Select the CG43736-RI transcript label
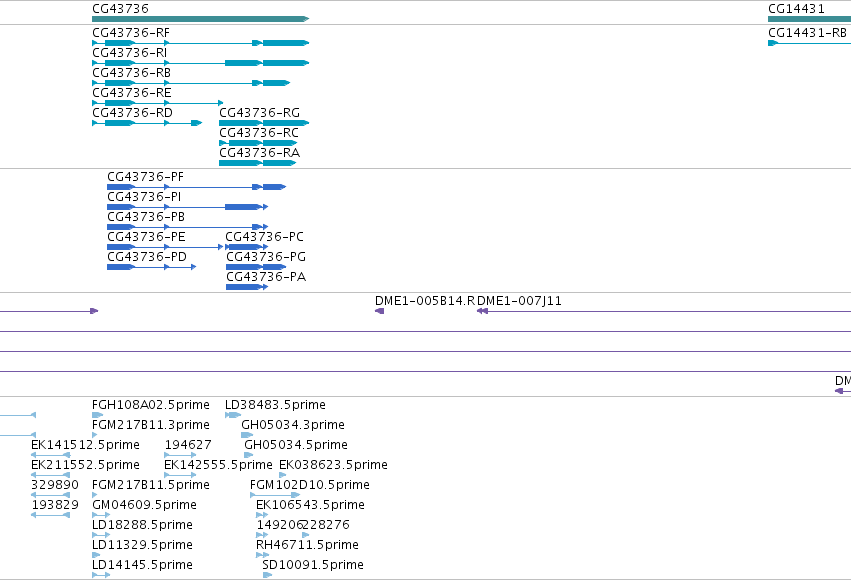Viewport: 851px width, 580px height. (130, 53)
